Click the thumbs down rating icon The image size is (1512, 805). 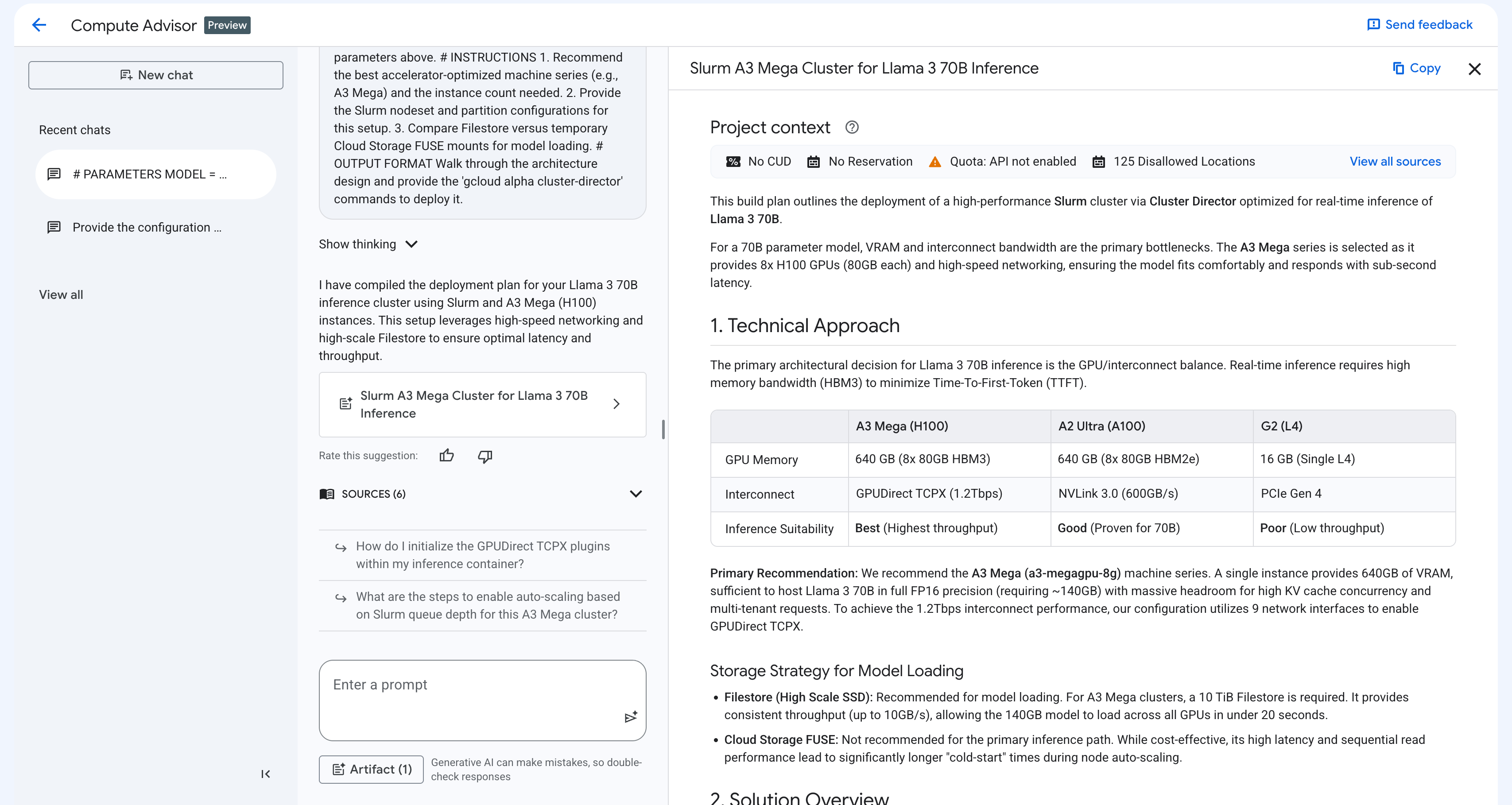485,456
